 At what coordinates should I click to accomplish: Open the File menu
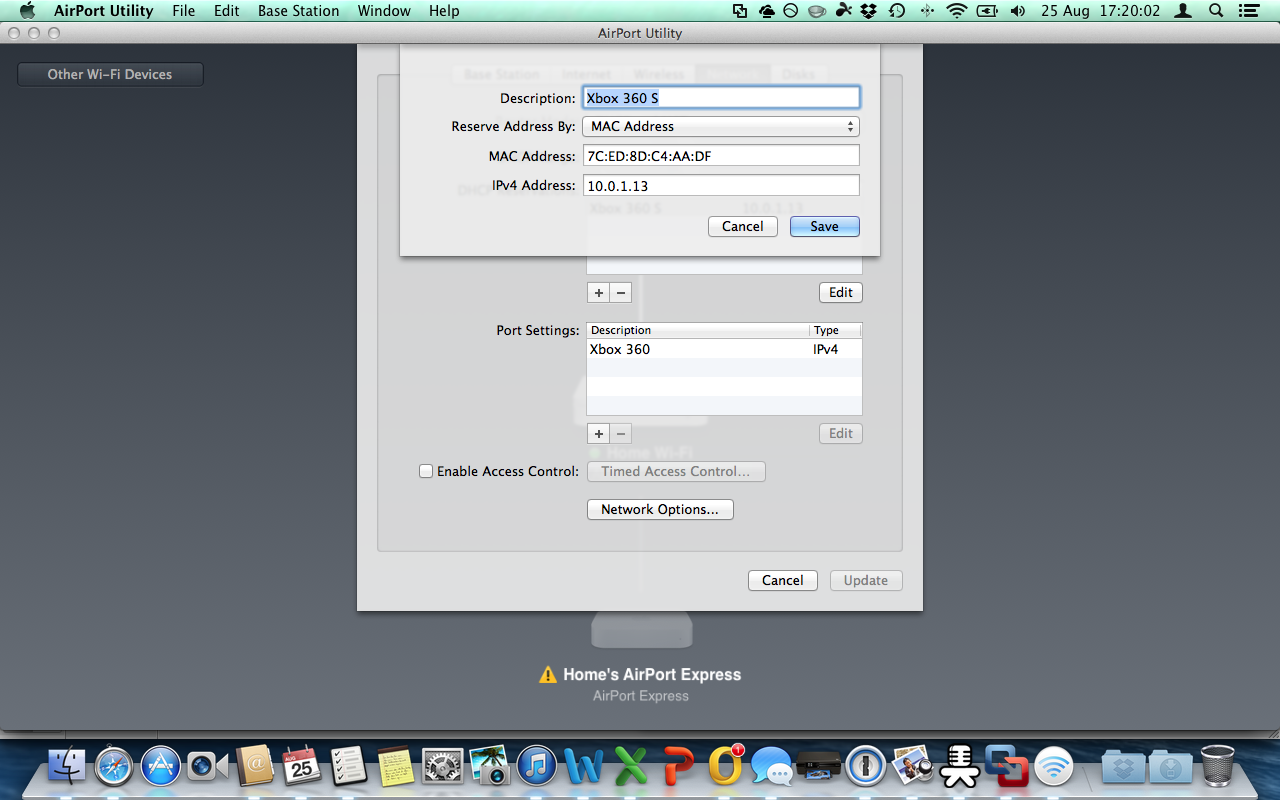click(184, 11)
